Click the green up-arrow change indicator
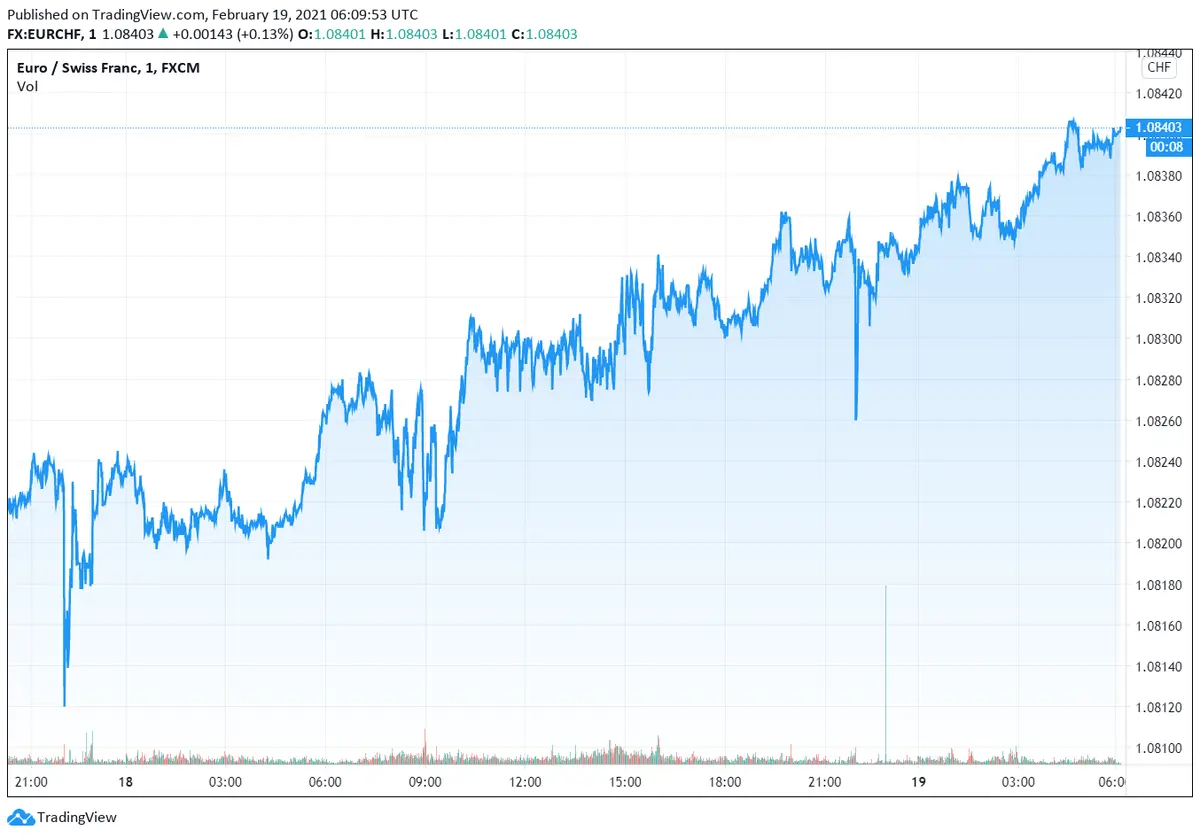 point(163,34)
